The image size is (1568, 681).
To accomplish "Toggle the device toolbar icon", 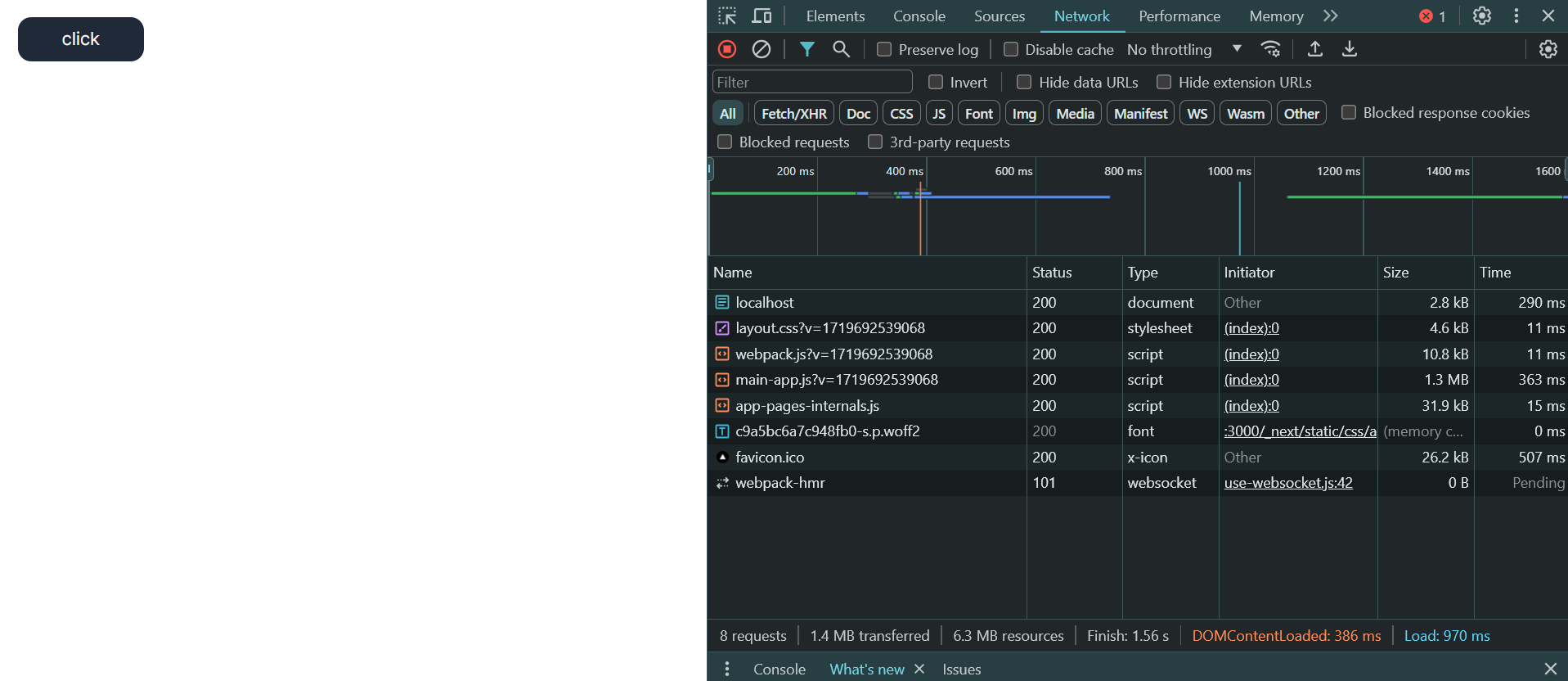I will pos(762,16).
